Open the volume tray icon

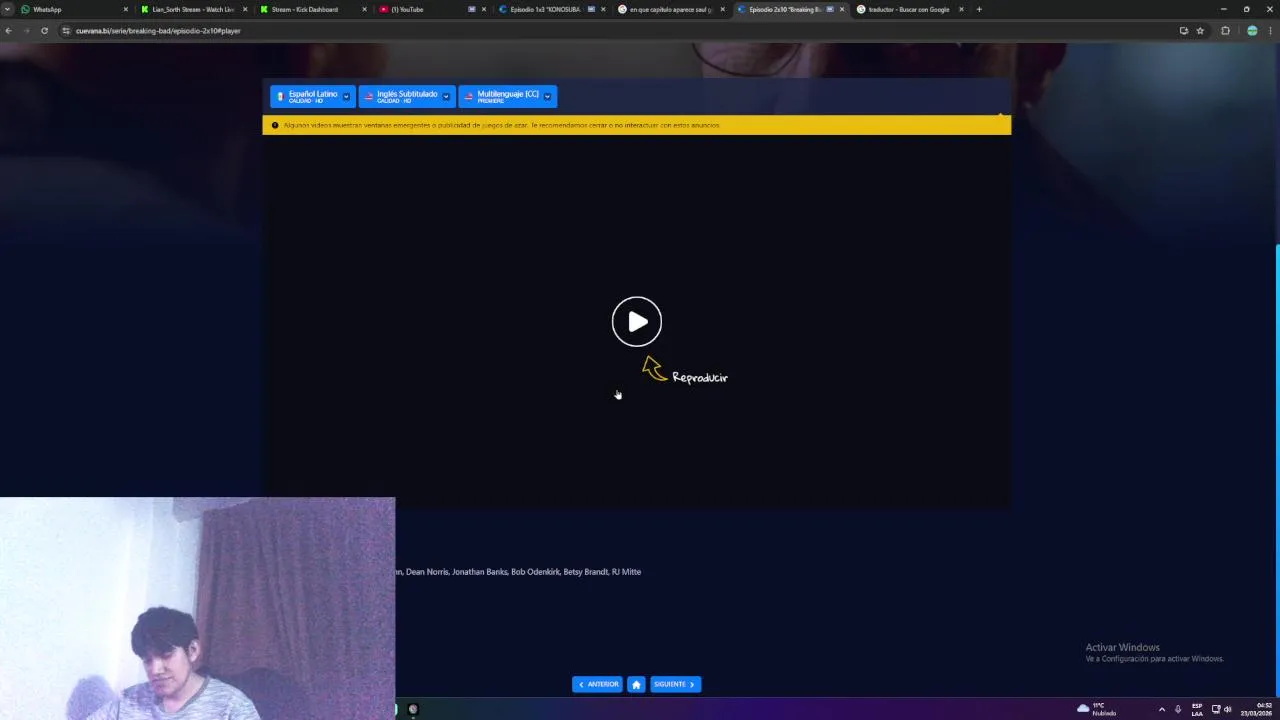1228,709
